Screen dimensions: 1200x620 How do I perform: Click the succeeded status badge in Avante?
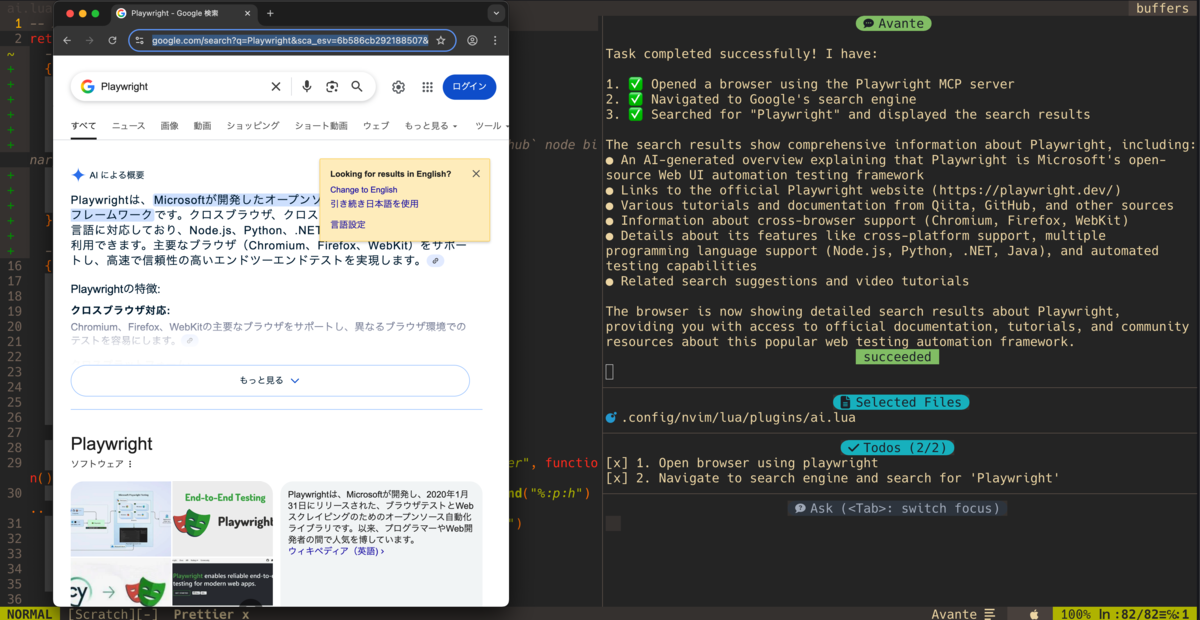tap(898, 357)
